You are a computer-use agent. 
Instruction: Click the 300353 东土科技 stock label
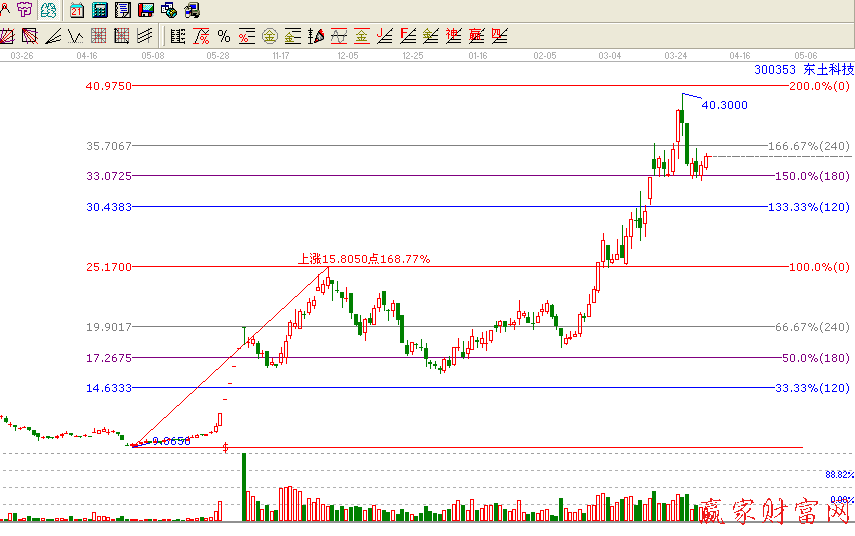click(804, 70)
